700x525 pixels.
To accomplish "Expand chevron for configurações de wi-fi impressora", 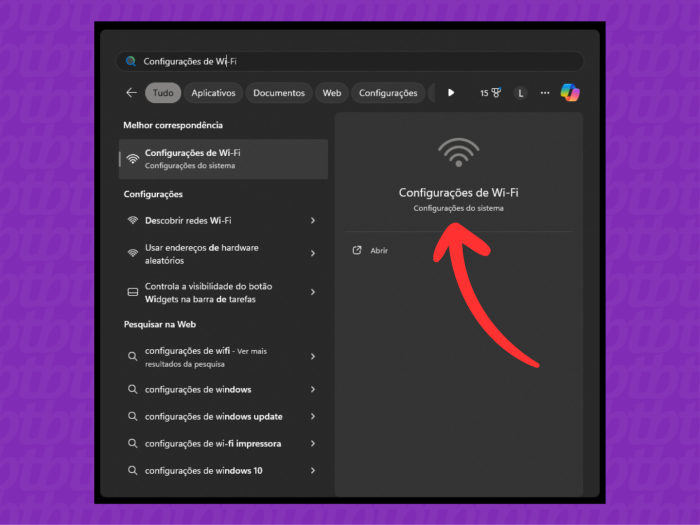I will point(313,443).
